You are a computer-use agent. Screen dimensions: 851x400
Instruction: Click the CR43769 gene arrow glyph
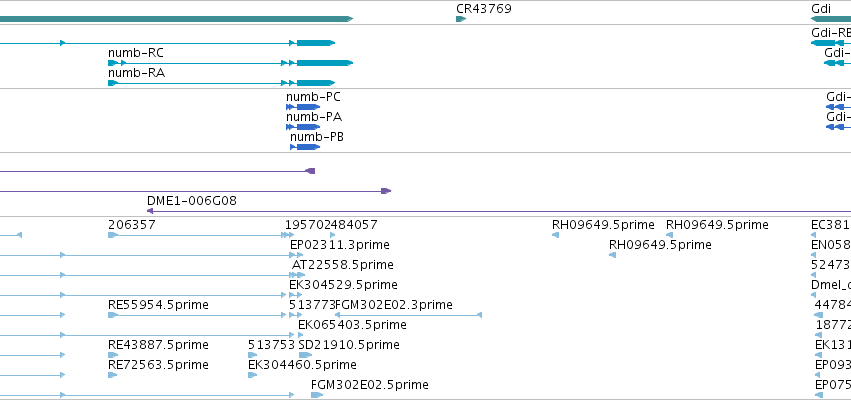[461, 19]
